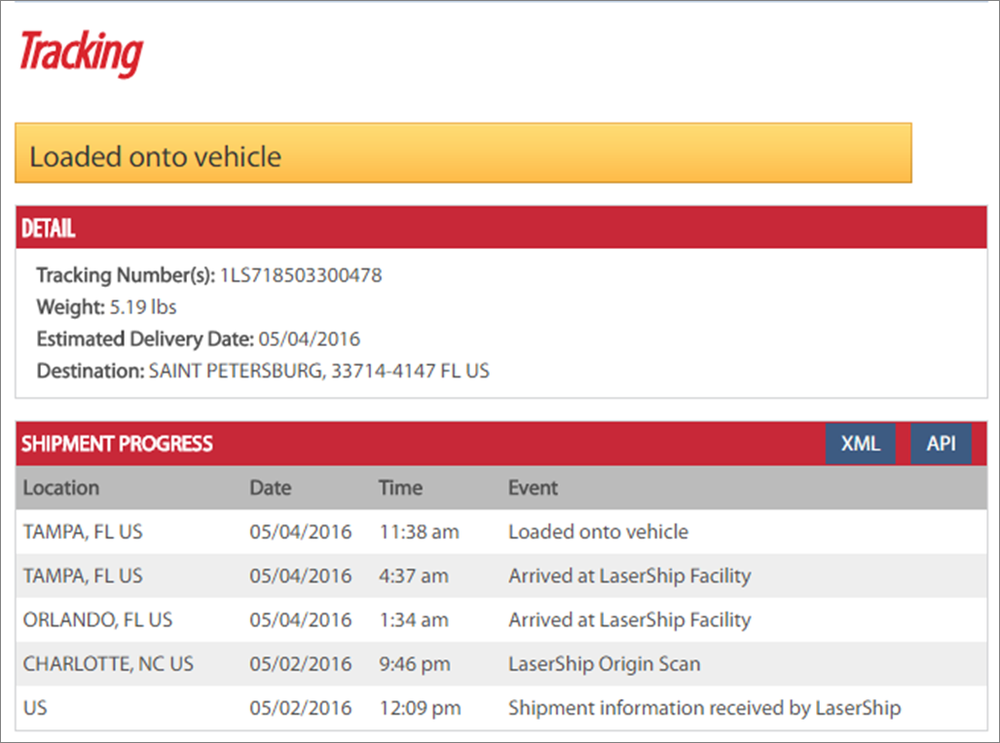Click the 9:46 pm time cell
Image resolution: width=1000 pixels, height=743 pixels.
coord(414,664)
